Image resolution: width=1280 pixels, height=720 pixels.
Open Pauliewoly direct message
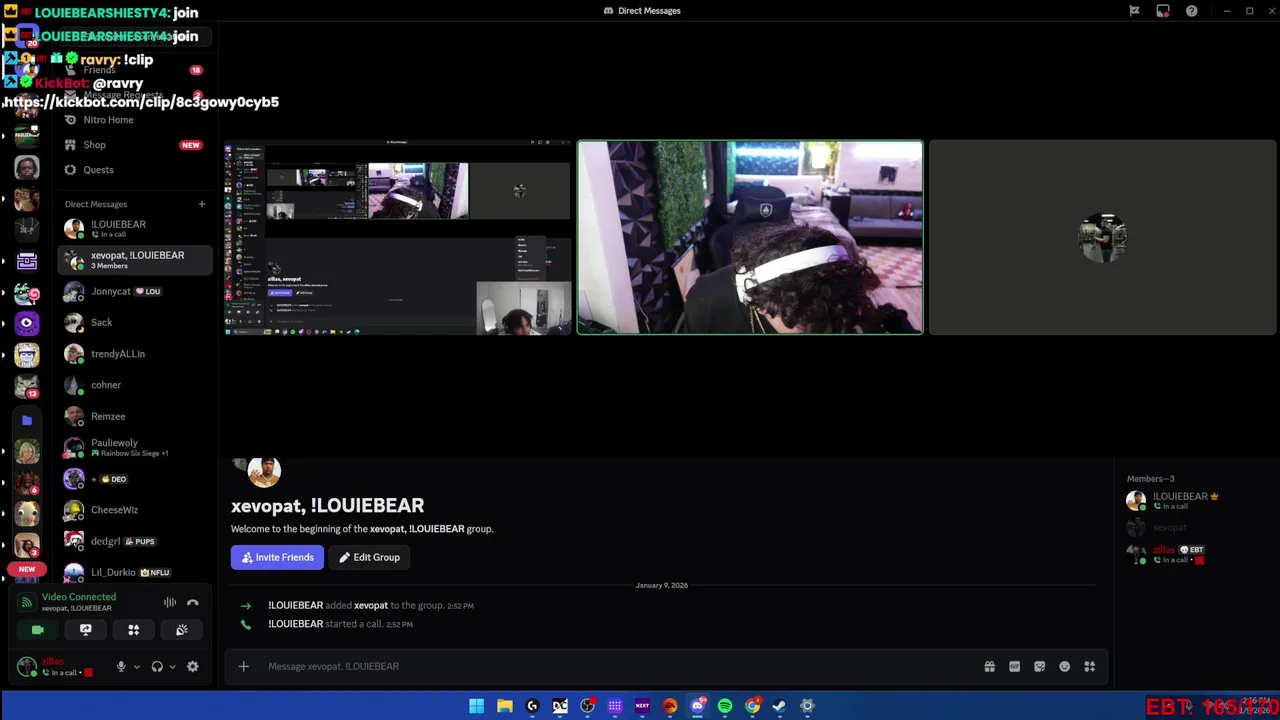point(134,447)
